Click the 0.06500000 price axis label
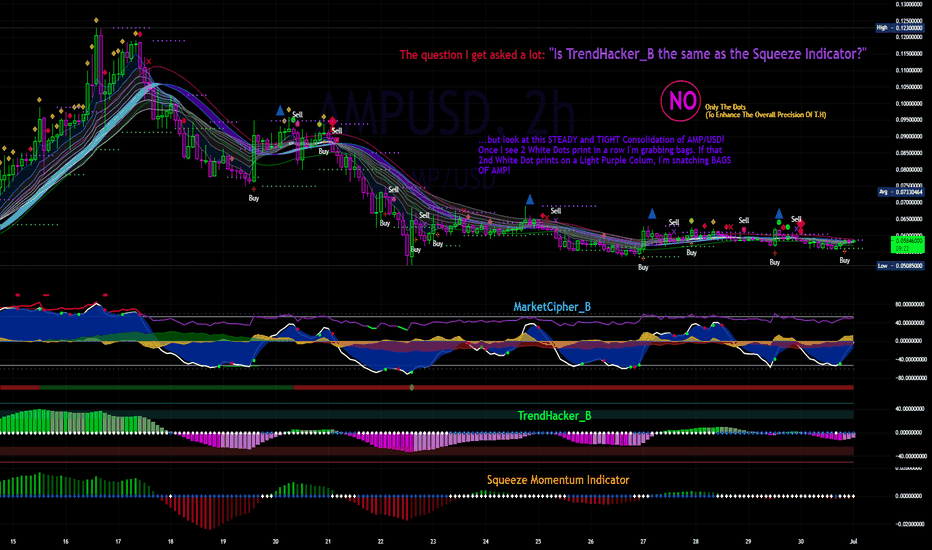Image resolution: width=932 pixels, height=550 pixels. click(x=909, y=219)
